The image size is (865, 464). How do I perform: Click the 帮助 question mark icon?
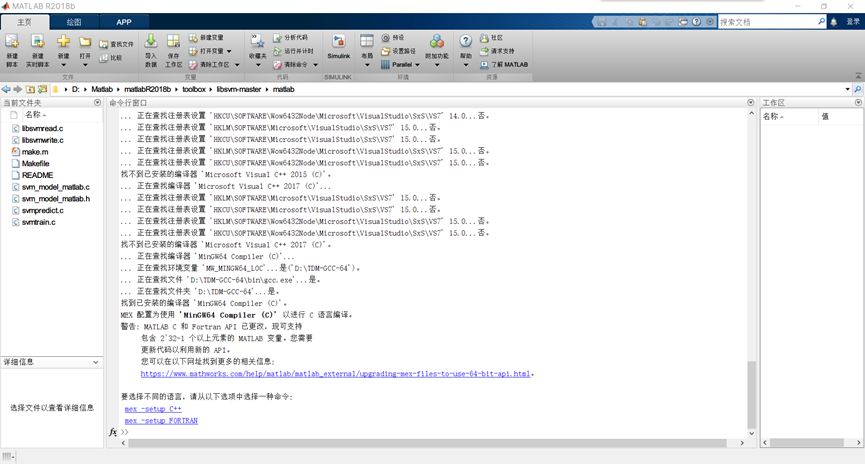[466, 41]
